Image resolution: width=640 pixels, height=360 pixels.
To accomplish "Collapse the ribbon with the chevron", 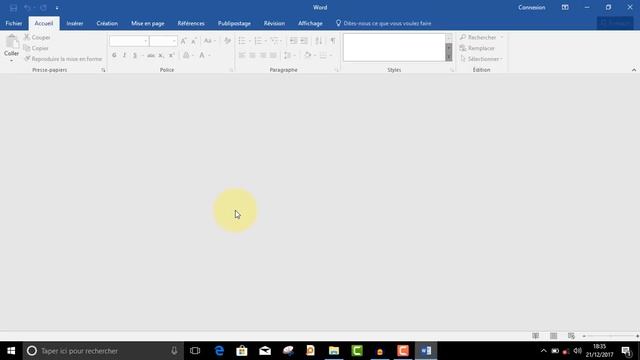I will point(634,70).
